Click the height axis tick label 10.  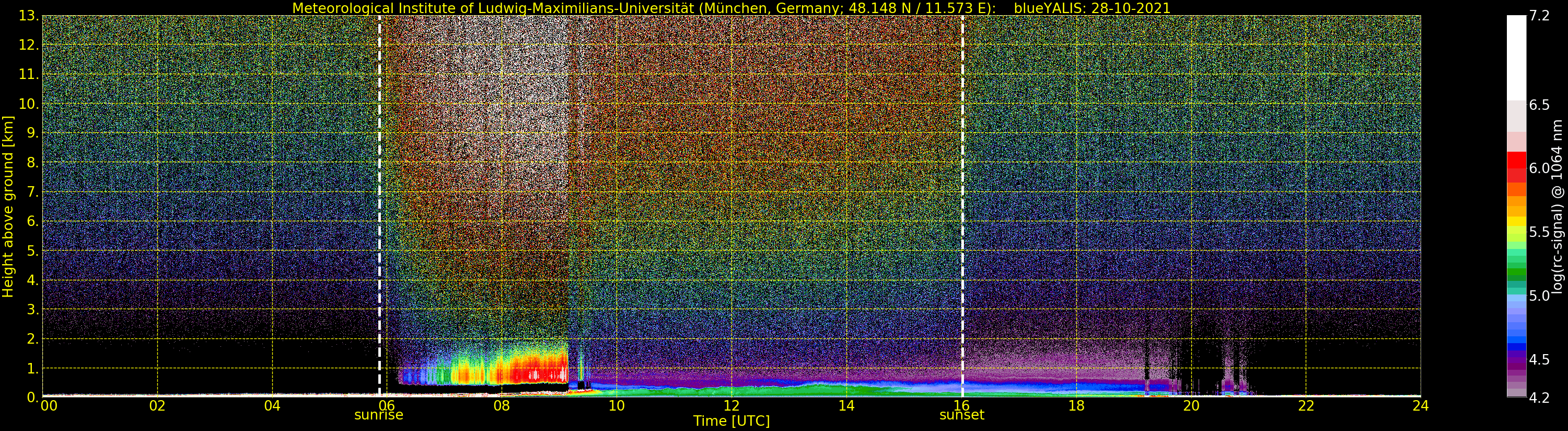click(x=29, y=104)
